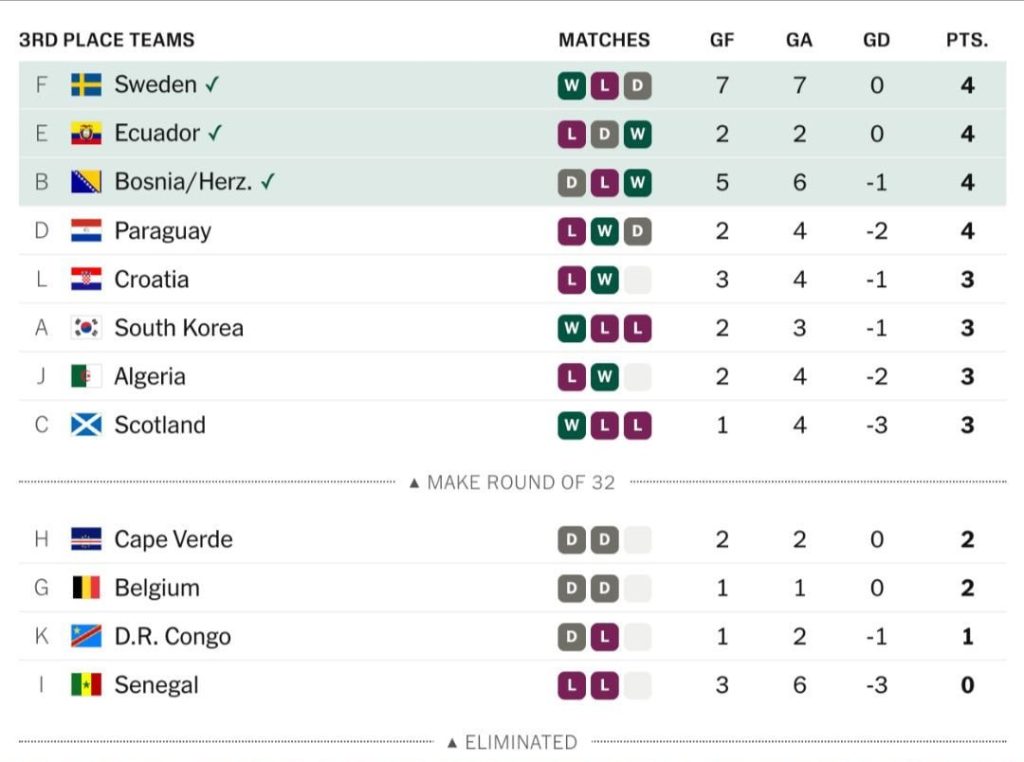This screenshot has width=1024, height=762.
Task: Click the Cape Verde flag icon
Action: [x=86, y=539]
